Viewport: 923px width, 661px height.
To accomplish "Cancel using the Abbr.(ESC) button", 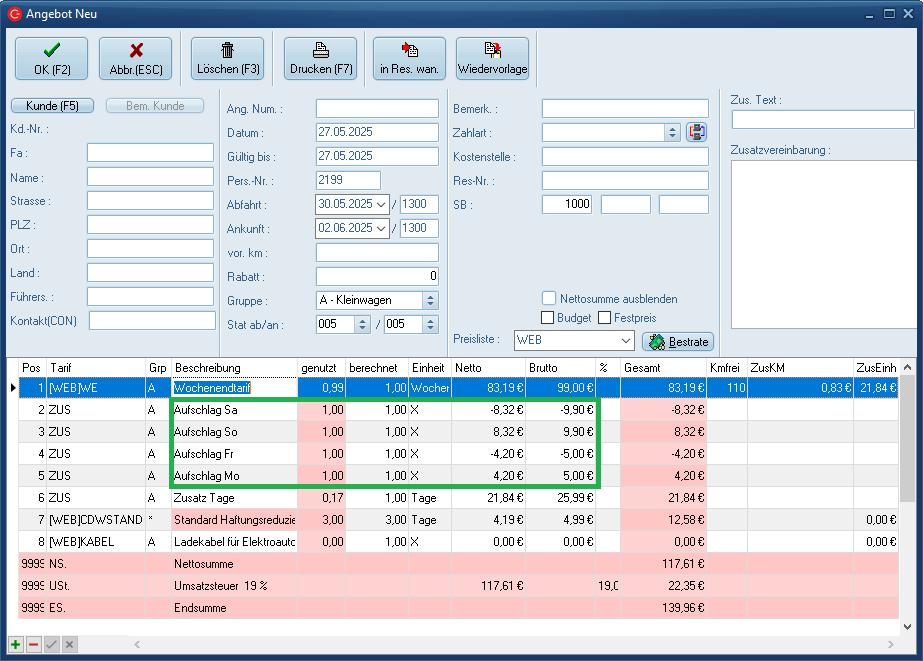I will coord(135,59).
